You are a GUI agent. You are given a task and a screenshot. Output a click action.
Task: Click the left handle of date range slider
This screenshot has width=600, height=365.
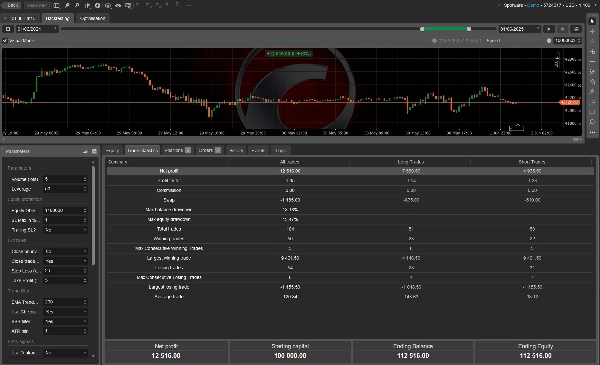coord(422,29)
